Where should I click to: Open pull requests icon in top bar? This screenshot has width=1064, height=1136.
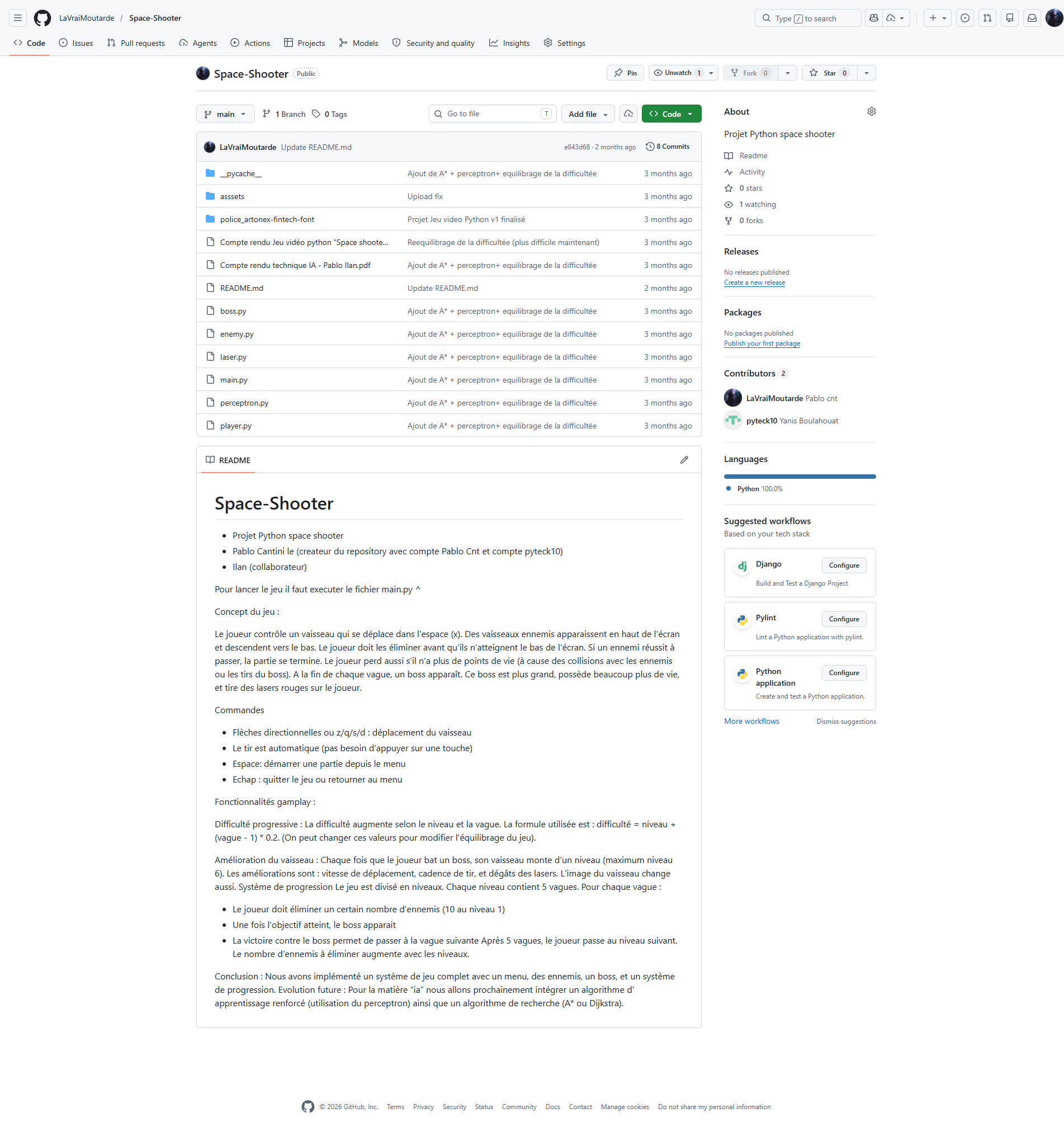987,18
